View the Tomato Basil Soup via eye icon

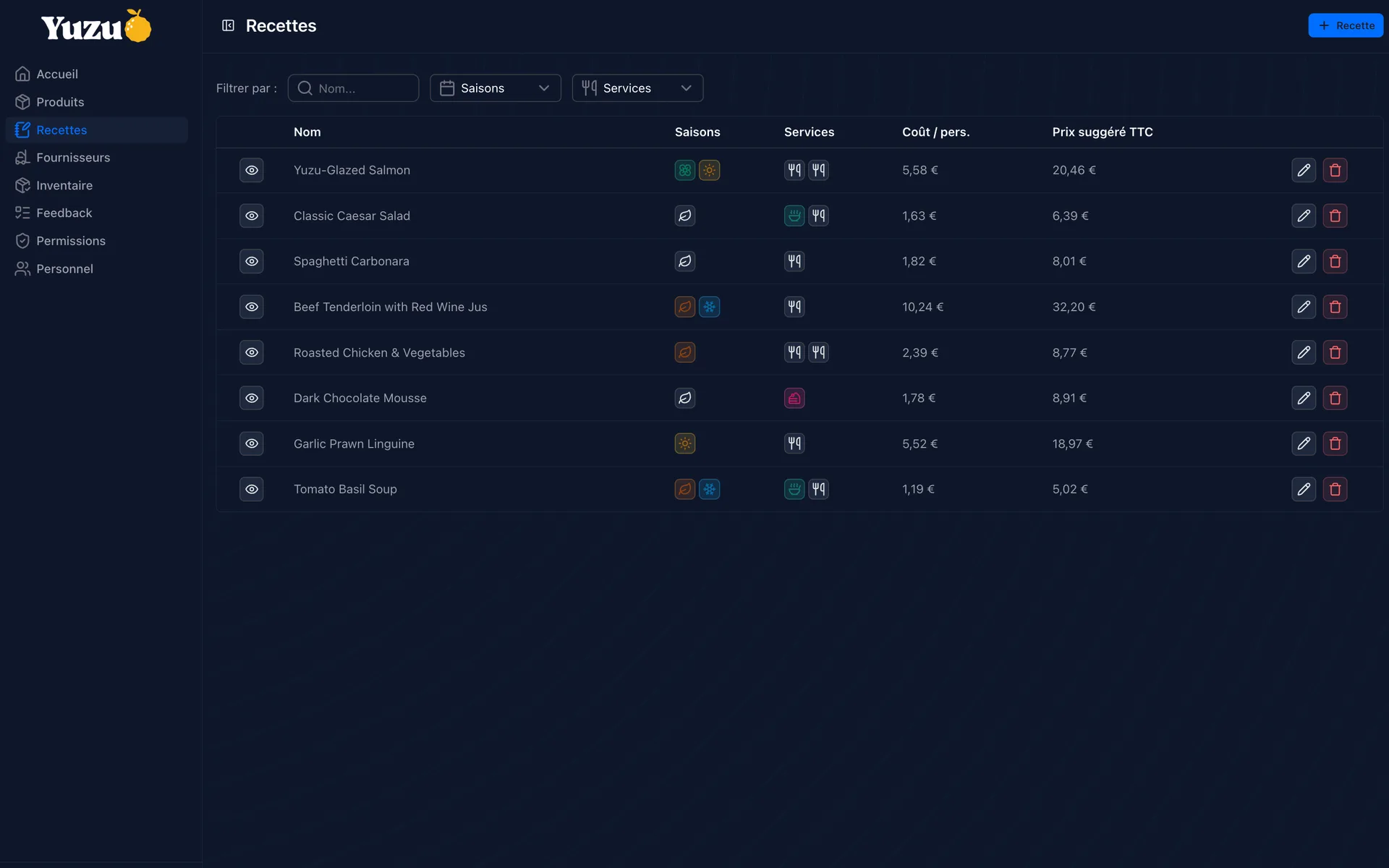click(252, 489)
